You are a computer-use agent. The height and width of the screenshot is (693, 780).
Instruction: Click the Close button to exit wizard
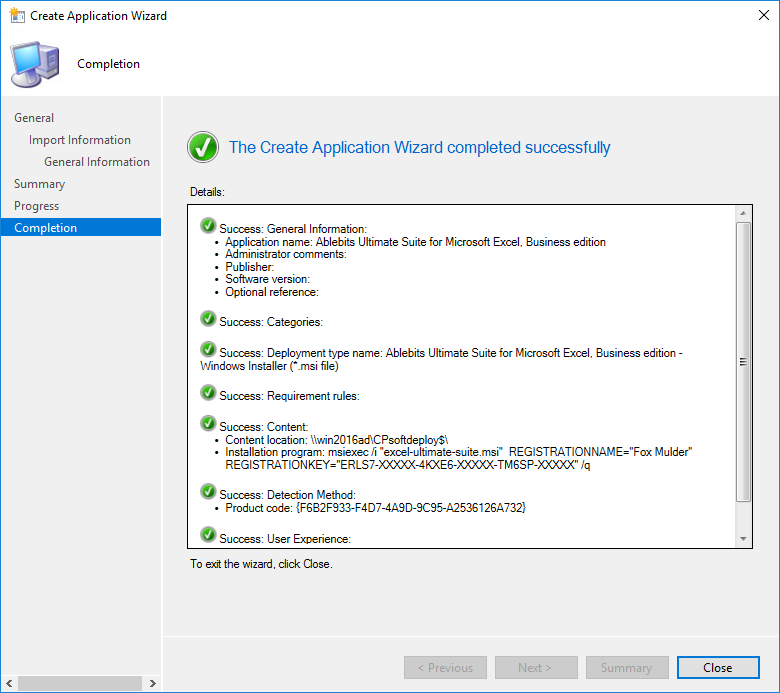pos(718,667)
